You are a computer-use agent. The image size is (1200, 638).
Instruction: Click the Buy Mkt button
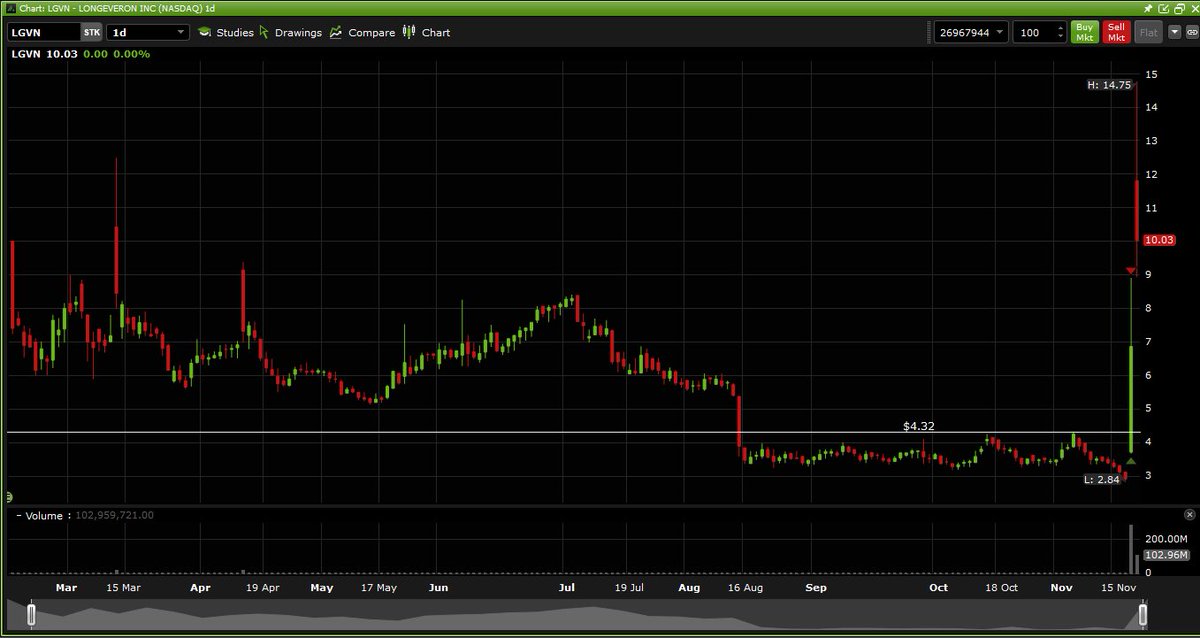(1084, 32)
